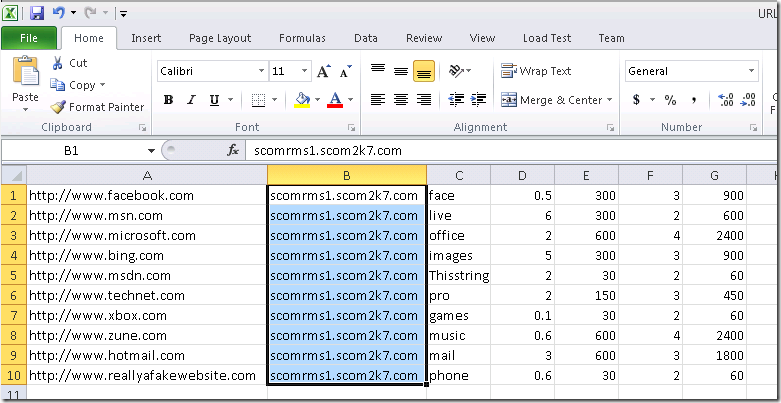This screenshot has width=781, height=403.
Task: Select Center text alignment
Action: 401,100
